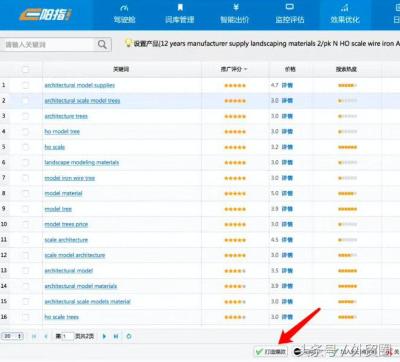Click star rating in model tree row

(235, 209)
